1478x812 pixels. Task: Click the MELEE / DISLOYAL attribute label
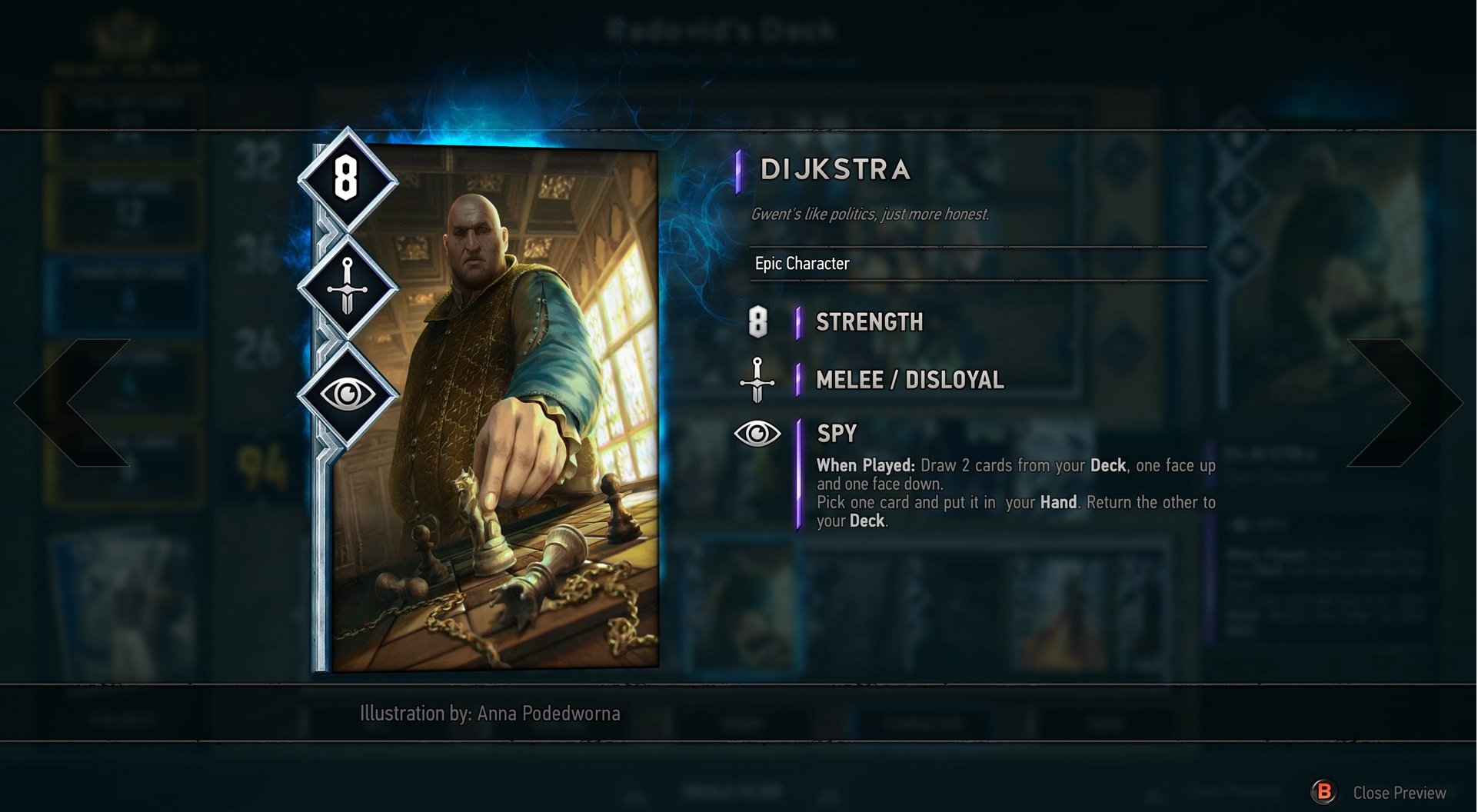pos(910,380)
